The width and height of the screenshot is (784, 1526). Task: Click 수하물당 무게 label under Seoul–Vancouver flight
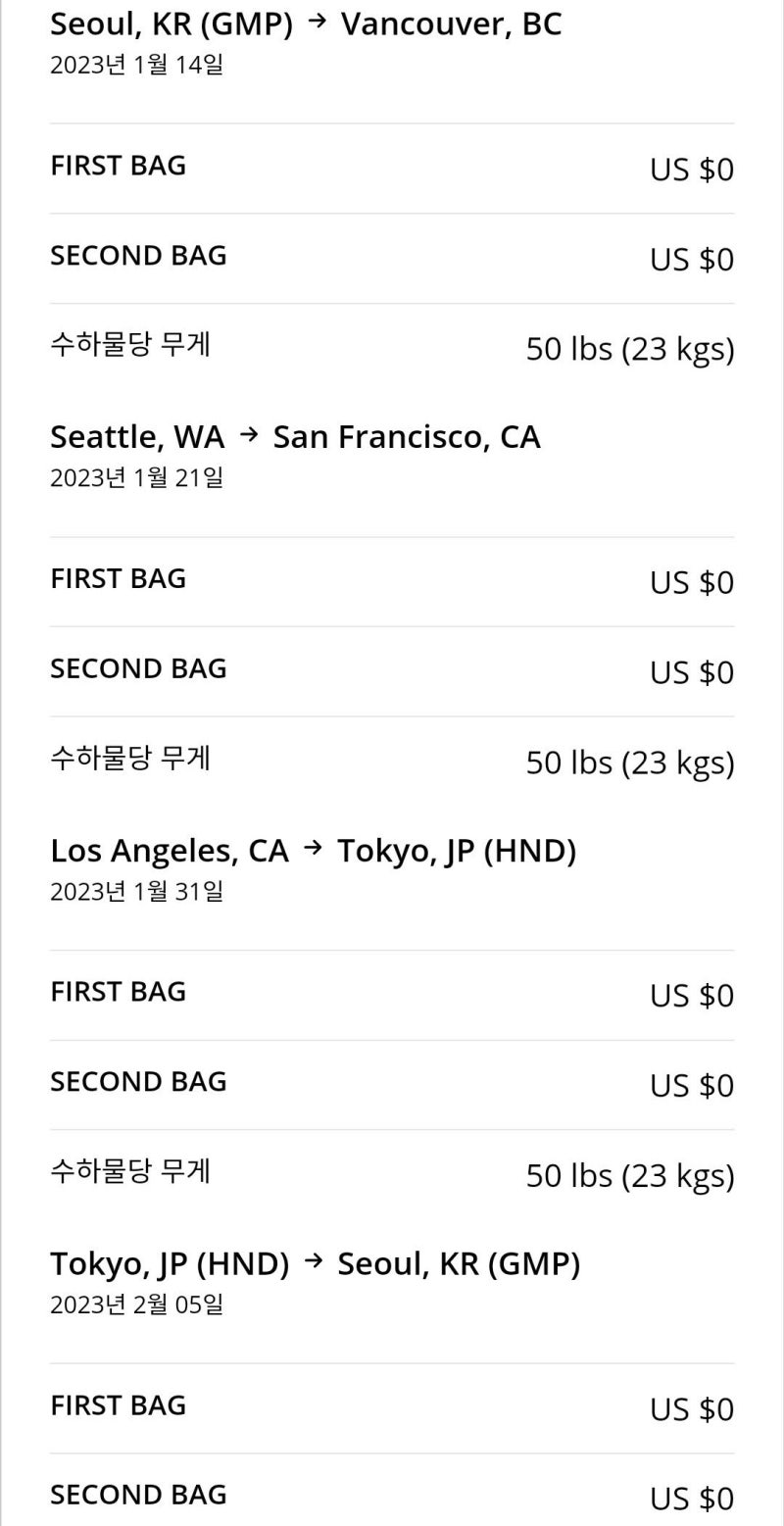click(x=130, y=345)
